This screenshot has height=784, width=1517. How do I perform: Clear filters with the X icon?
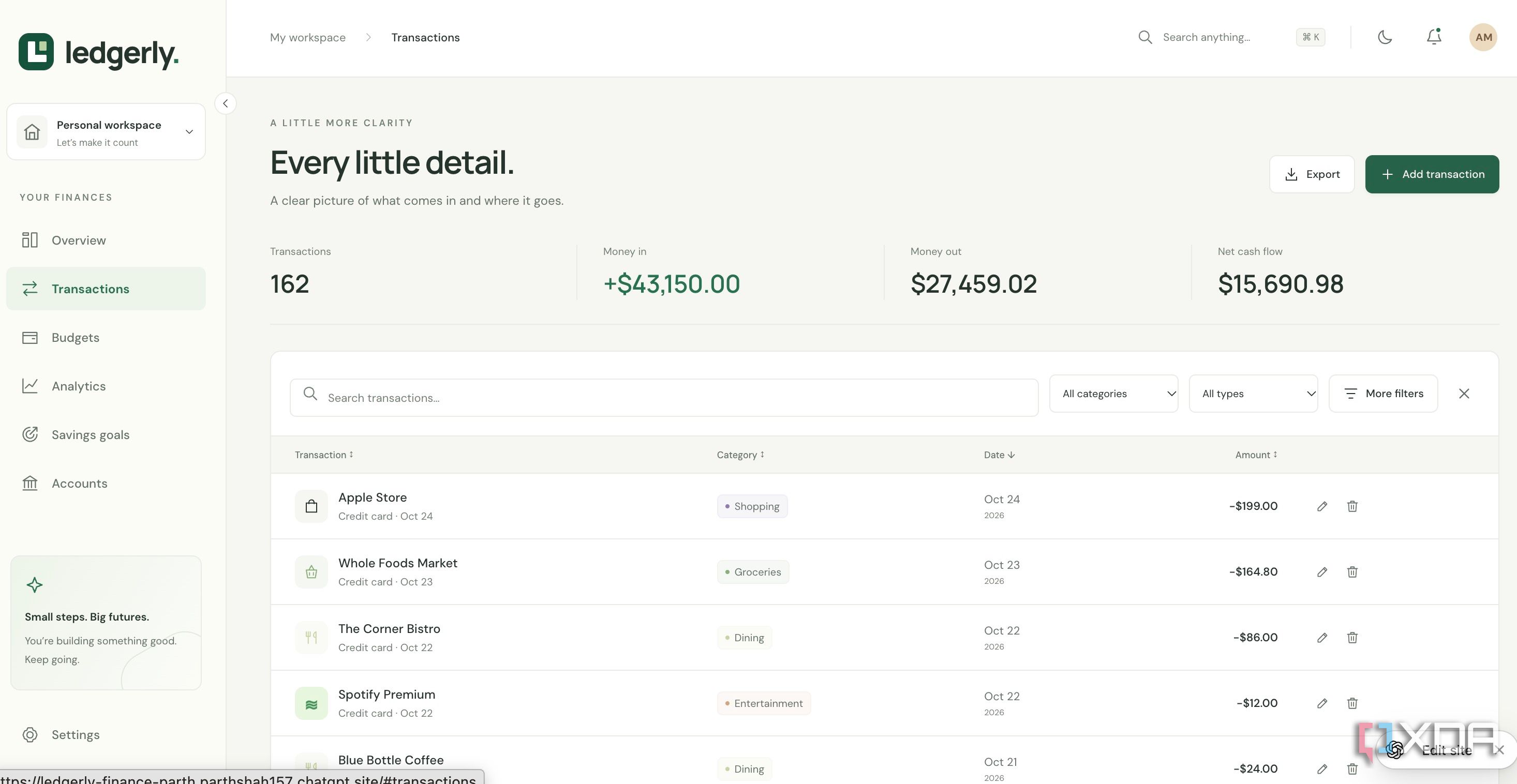(x=1464, y=393)
